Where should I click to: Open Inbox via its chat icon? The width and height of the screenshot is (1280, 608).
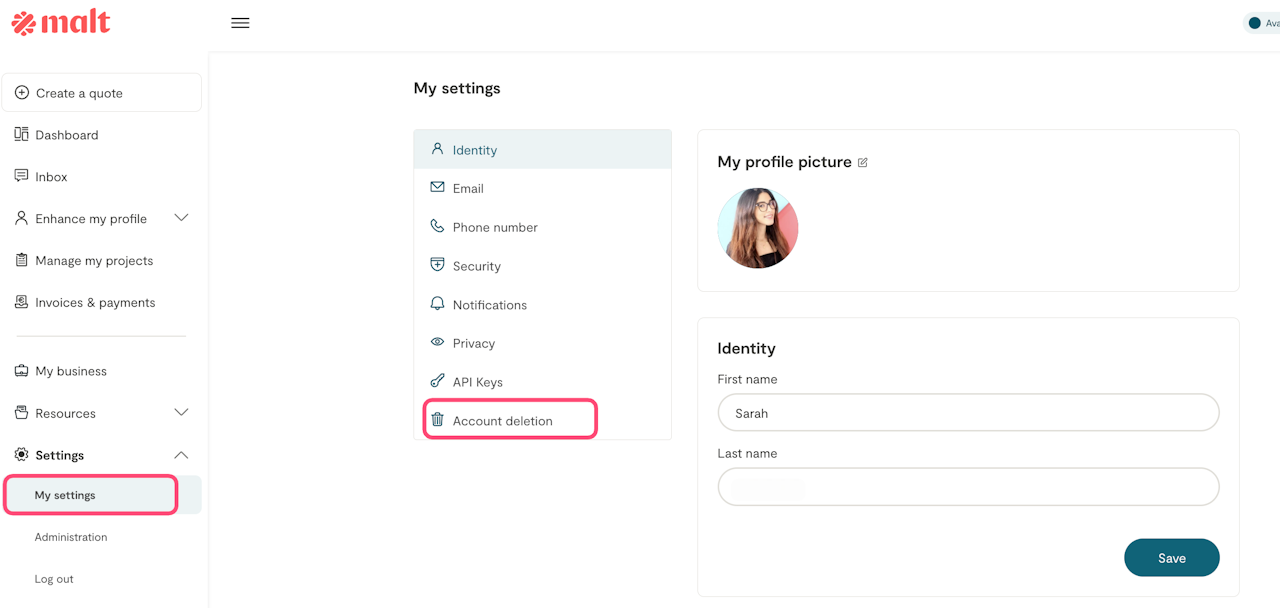[21, 176]
